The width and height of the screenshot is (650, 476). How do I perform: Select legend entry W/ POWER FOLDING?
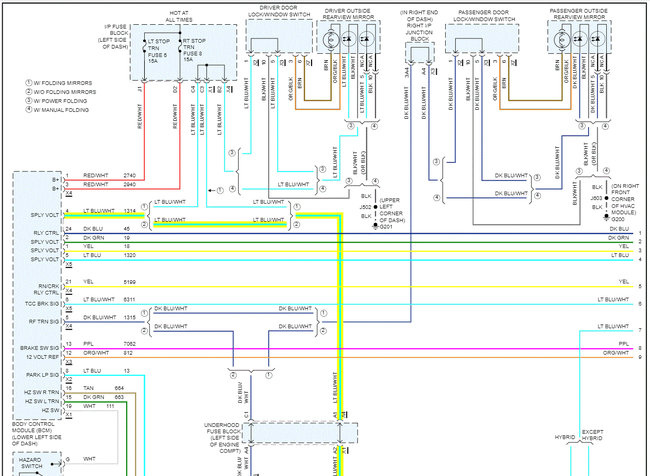(x=56, y=101)
